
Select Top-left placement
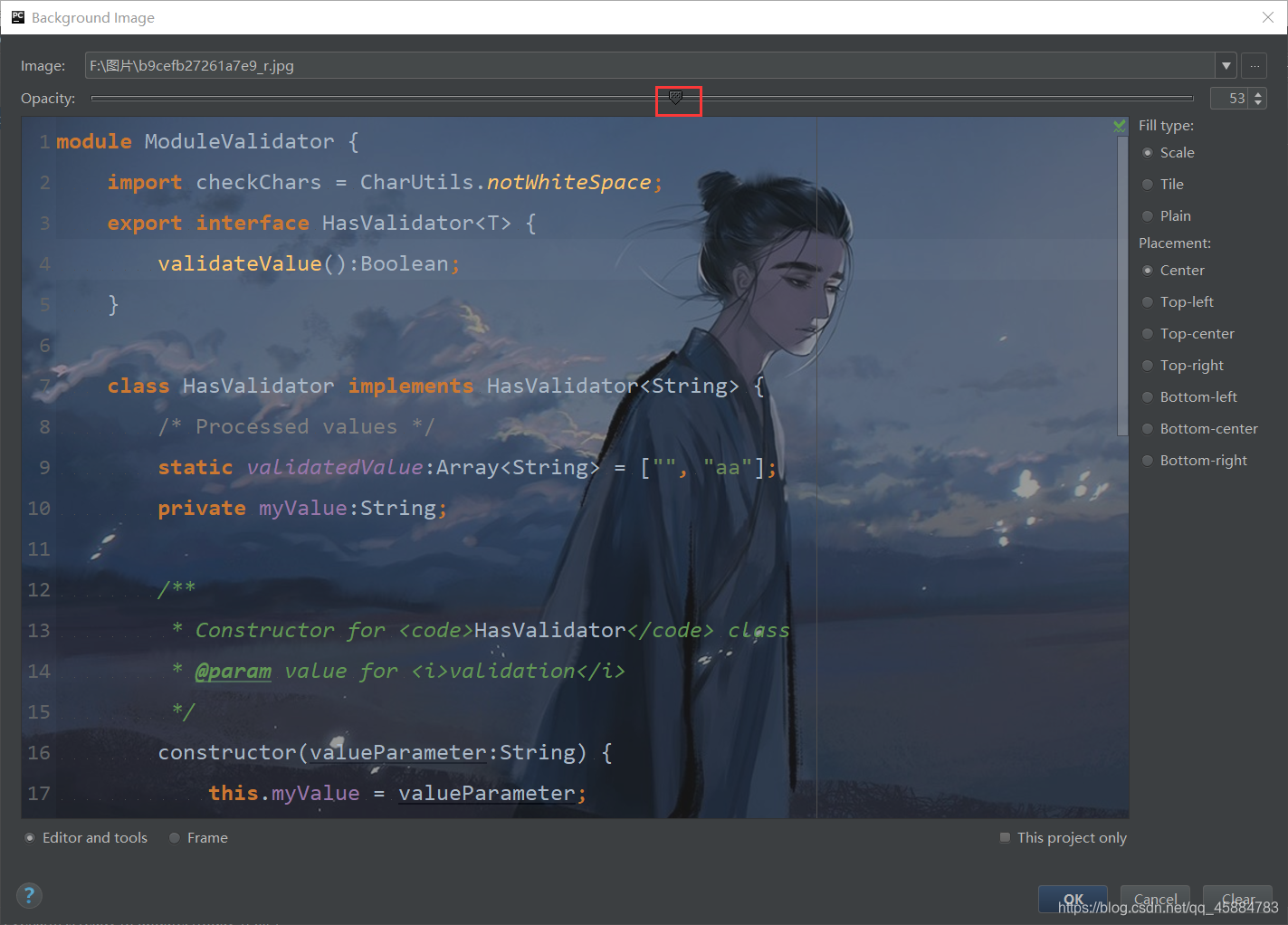coord(1178,302)
